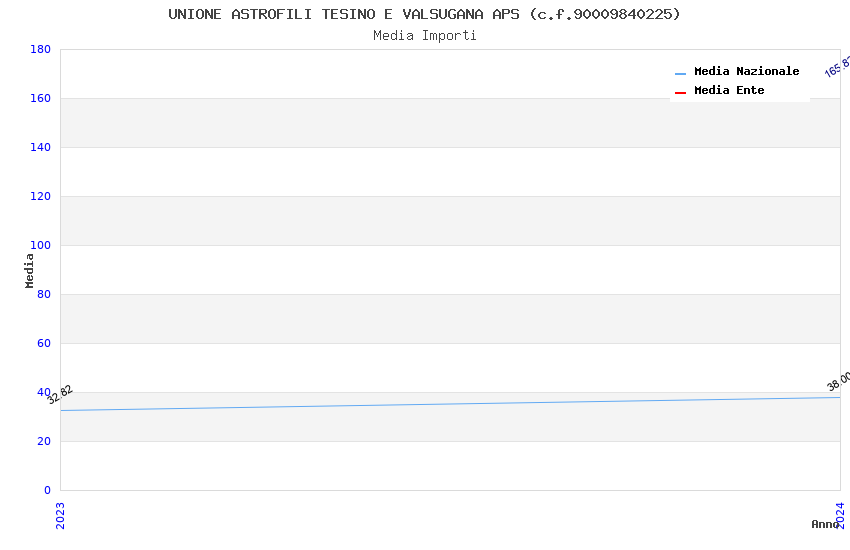Image resolution: width=850 pixels, height=550 pixels.
Task: Click the 38.00 data label
Action: (x=838, y=381)
